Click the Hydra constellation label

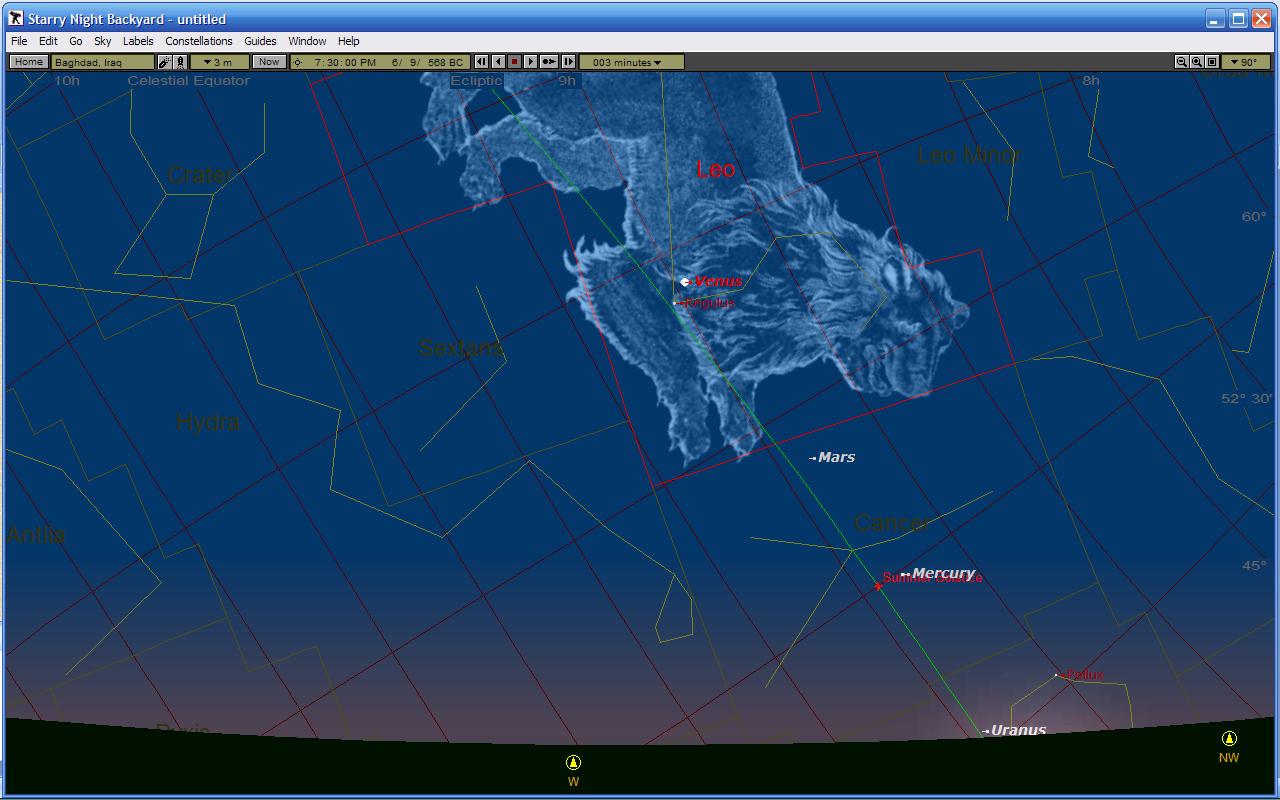tap(208, 422)
